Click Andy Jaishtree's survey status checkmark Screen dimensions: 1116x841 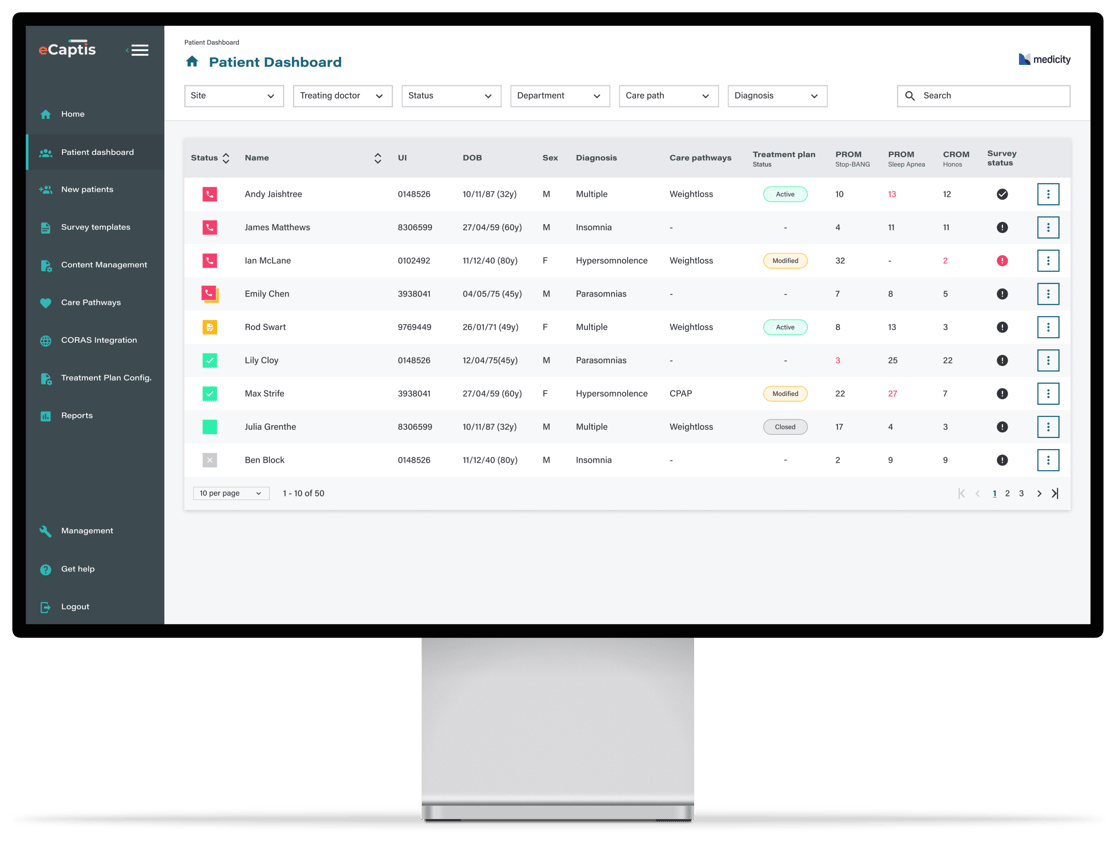(1002, 194)
